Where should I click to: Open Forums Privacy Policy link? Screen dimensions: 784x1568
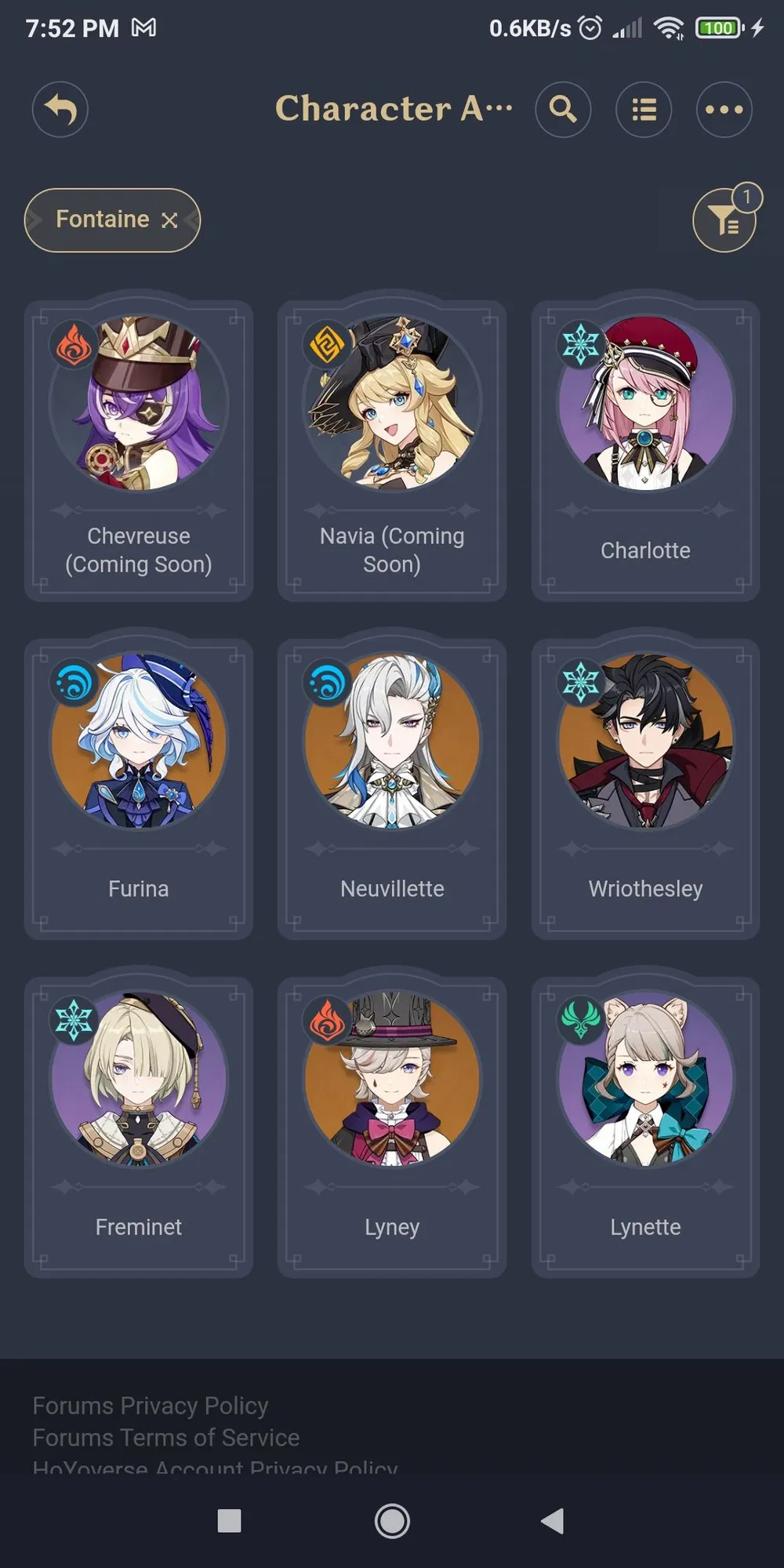tap(151, 1406)
